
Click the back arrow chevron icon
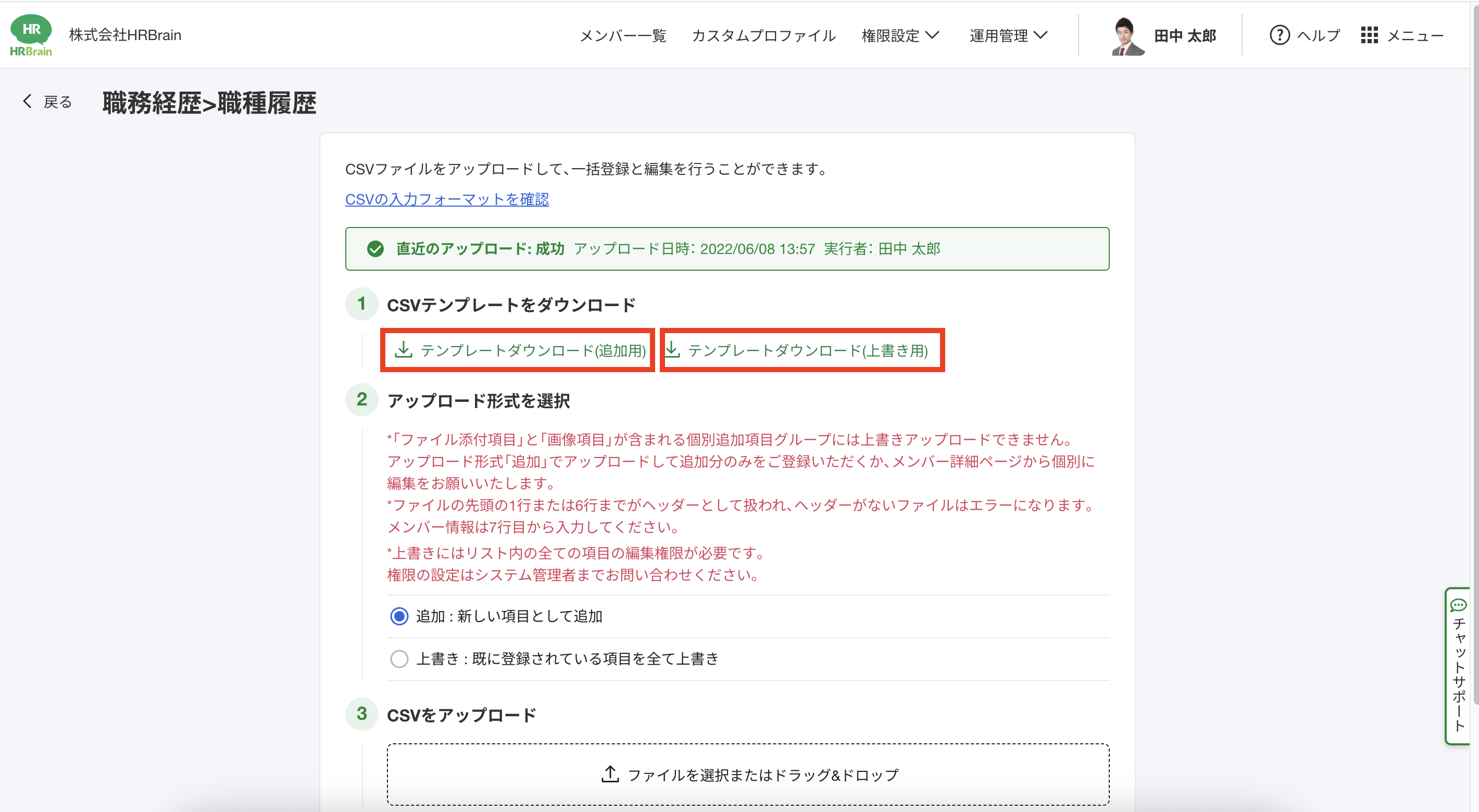pos(27,102)
